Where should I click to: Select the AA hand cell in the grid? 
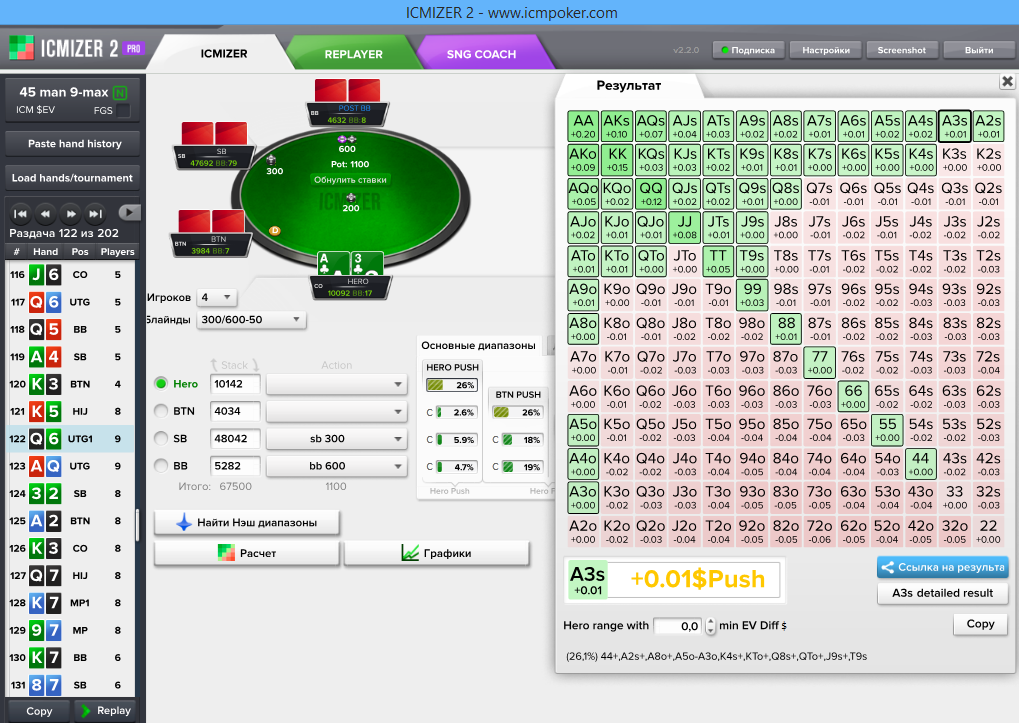click(583, 126)
